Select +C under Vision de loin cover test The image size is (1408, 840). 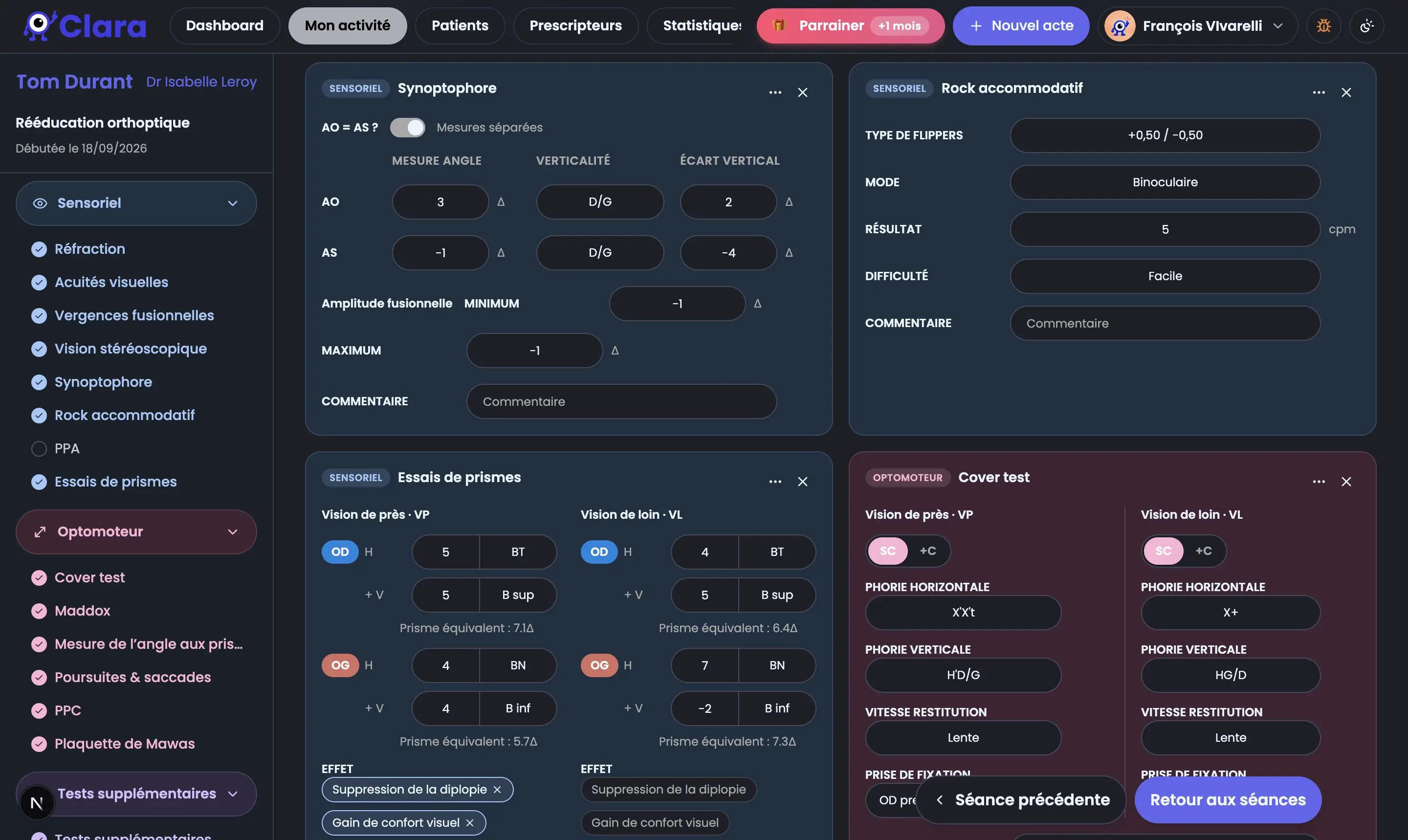(1204, 551)
